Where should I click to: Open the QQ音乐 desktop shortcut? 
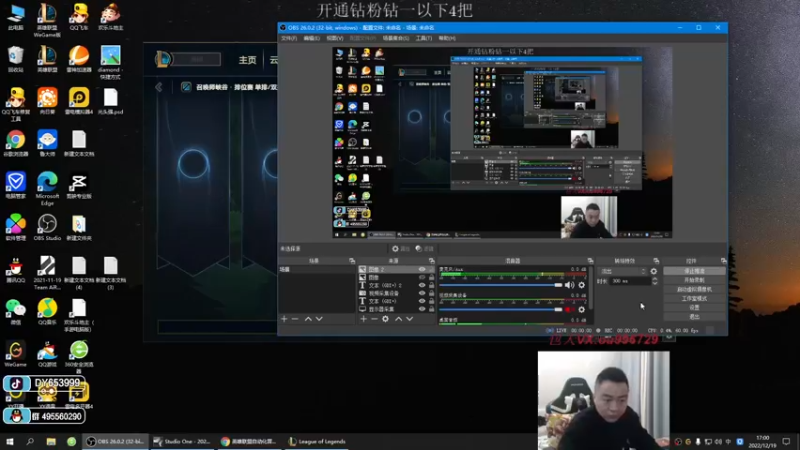pyautogui.click(x=47, y=312)
